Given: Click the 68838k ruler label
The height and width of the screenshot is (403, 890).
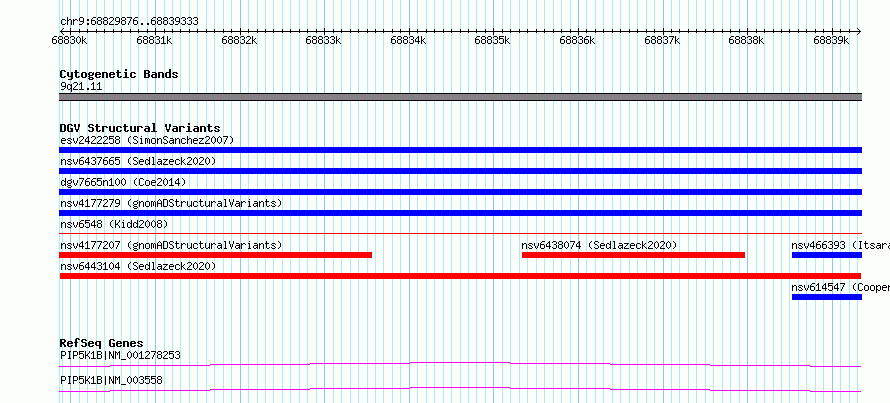Looking at the screenshot, I should pyautogui.click(x=746, y=40).
